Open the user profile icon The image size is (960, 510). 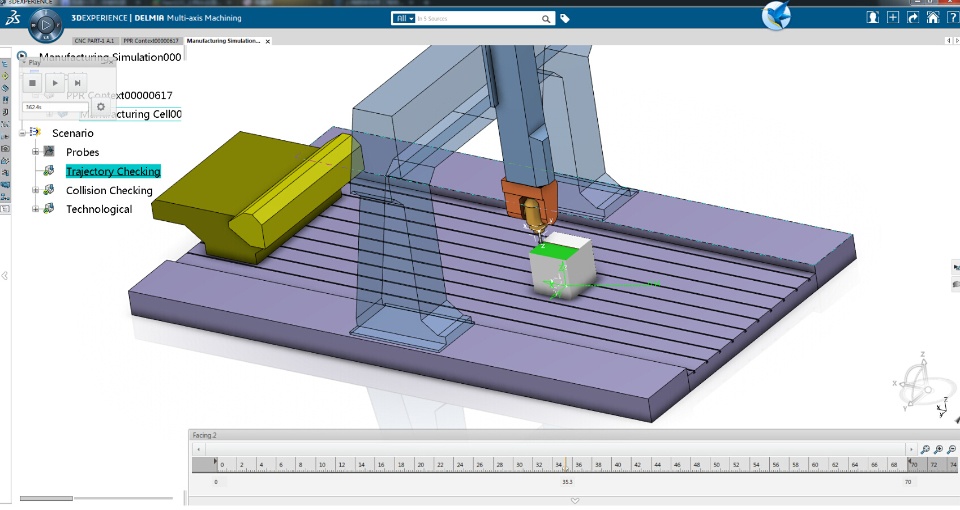pos(872,18)
